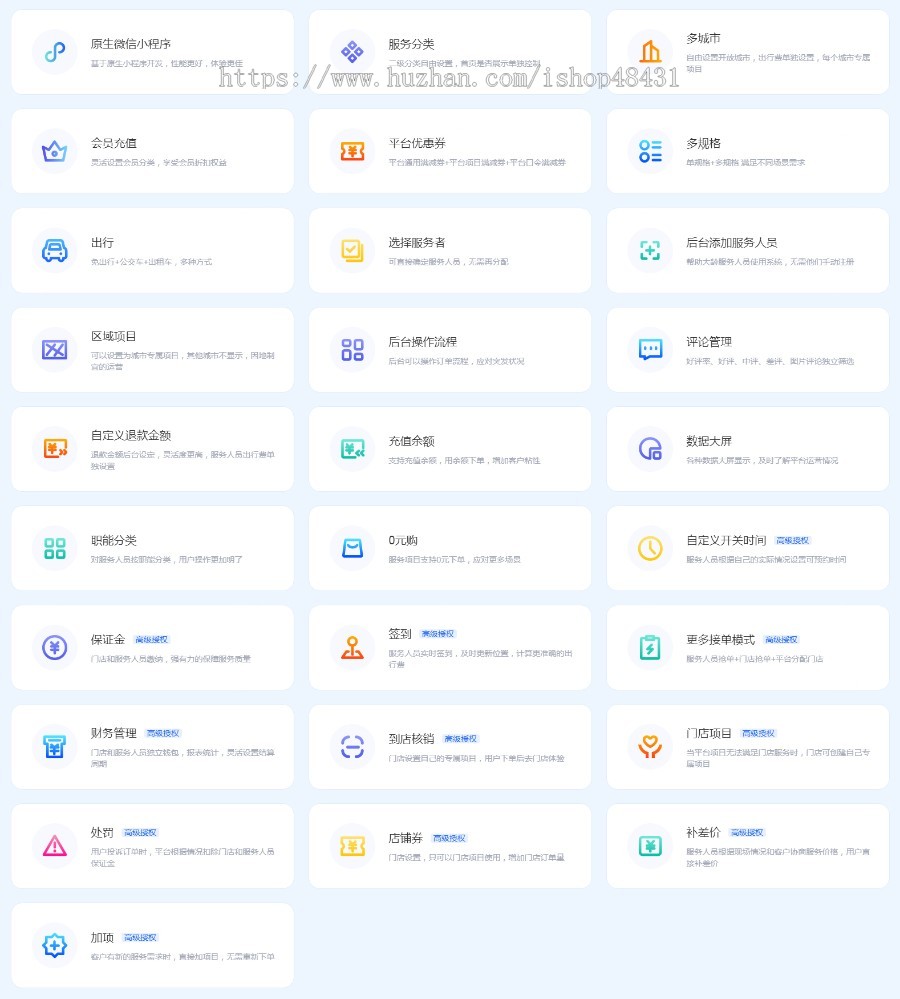Select the 充值余额 title text
Screen dimensions: 900x999
click(411, 441)
